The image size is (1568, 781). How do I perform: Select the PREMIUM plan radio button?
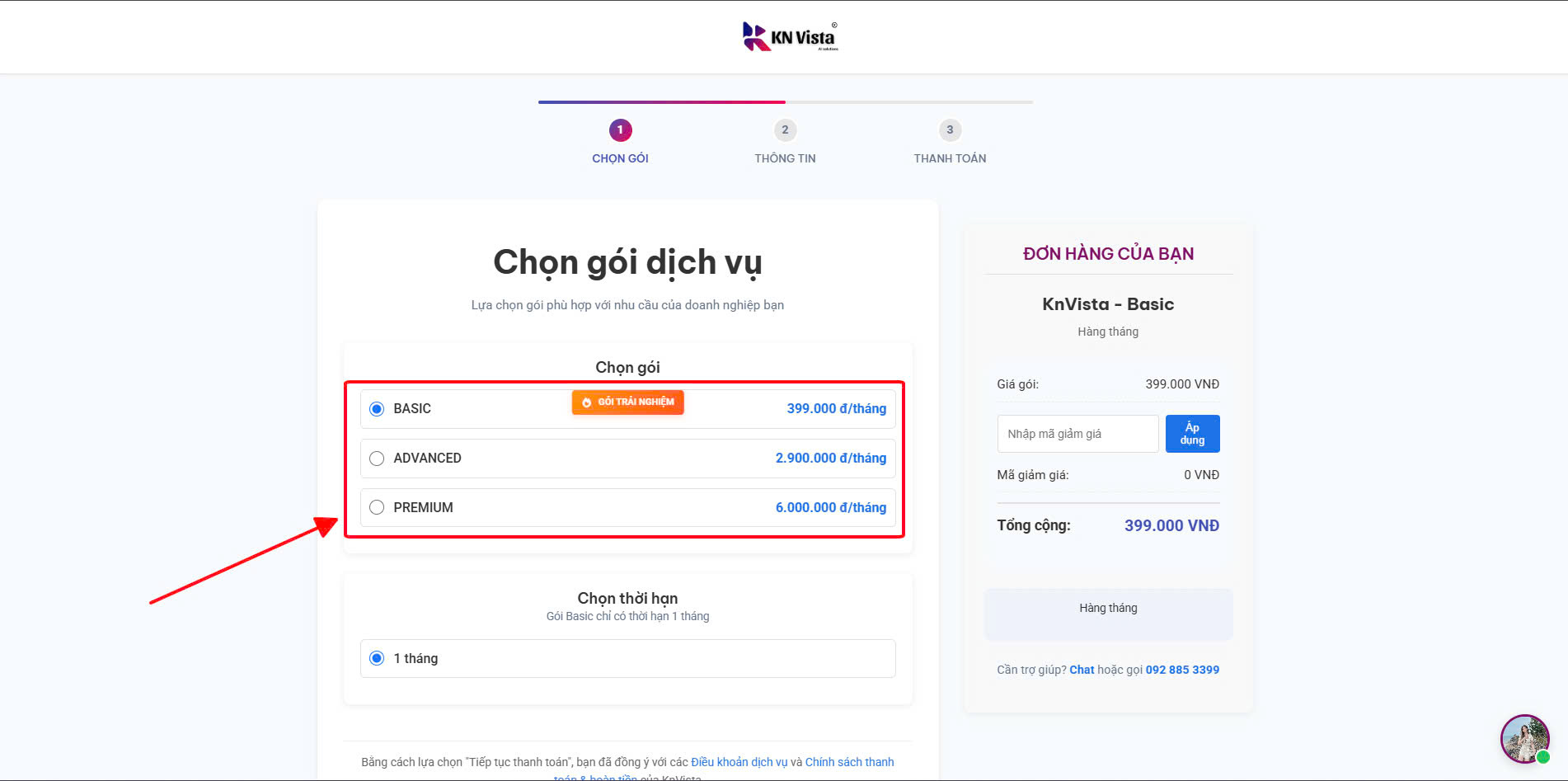[377, 507]
